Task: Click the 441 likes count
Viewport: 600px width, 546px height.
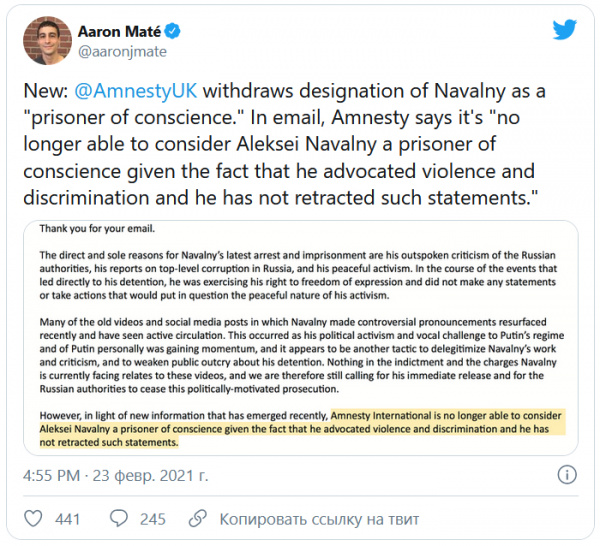Action: pyautogui.click(x=67, y=519)
